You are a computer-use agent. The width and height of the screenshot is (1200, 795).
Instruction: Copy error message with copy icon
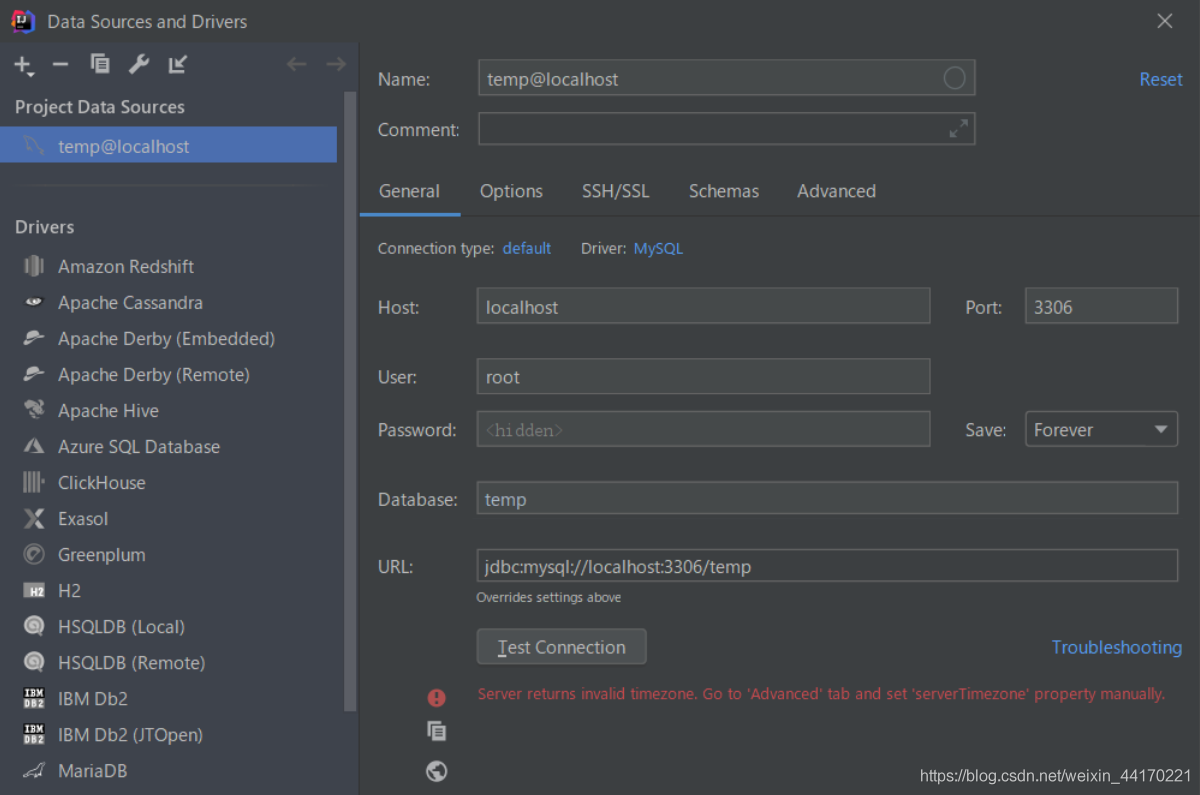click(x=436, y=731)
